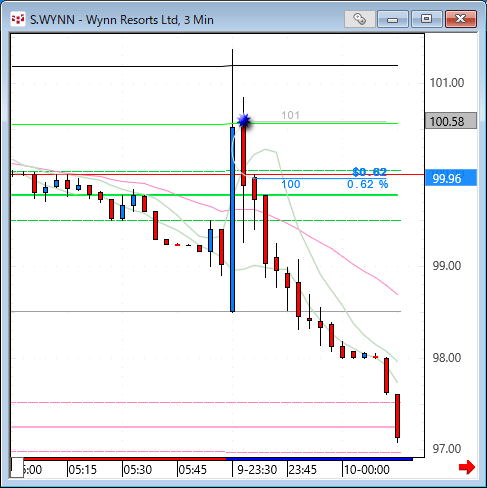
Task: Click the gray 101 order label
Action: (x=290, y=115)
